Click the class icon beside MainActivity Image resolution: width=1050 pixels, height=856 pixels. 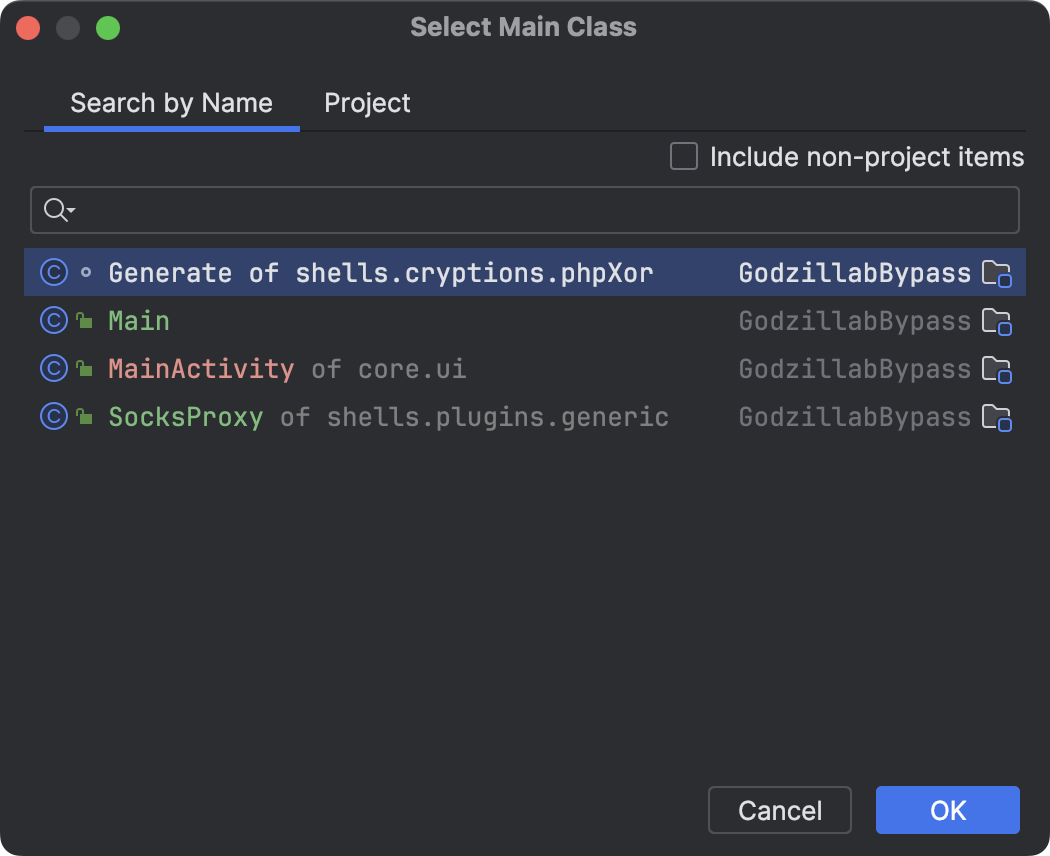click(x=53, y=368)
